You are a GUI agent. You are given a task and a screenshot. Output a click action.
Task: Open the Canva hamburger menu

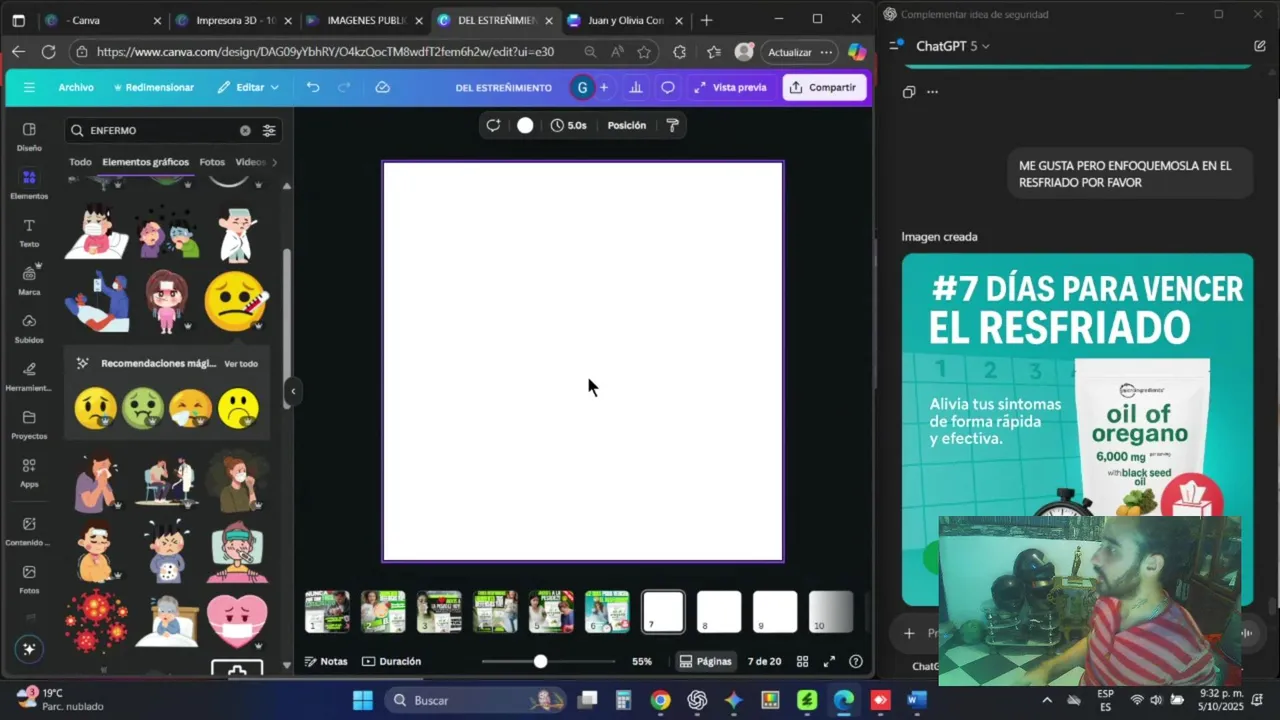(29, 87)
